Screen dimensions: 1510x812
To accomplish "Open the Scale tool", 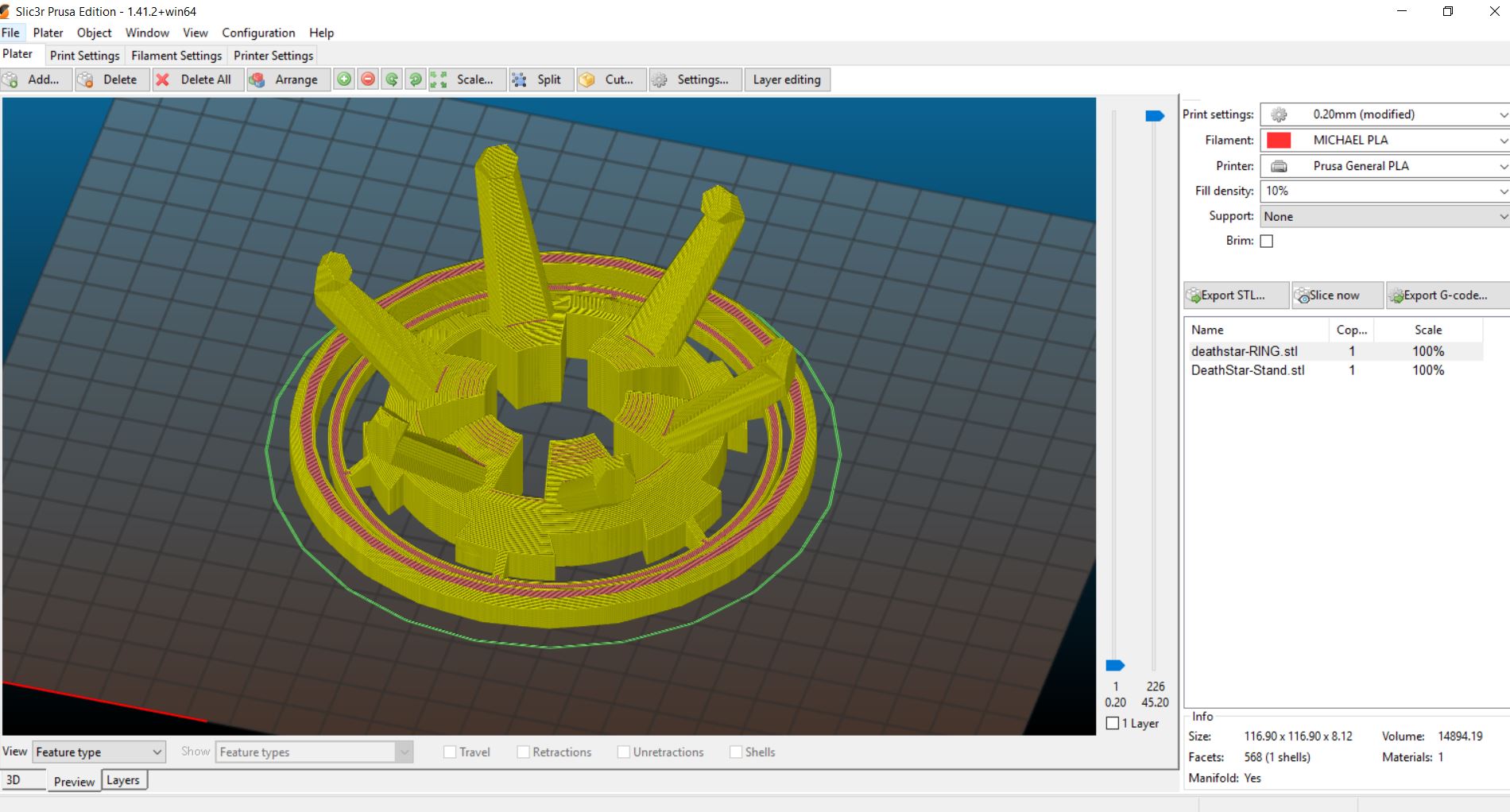I will (467, 79).
